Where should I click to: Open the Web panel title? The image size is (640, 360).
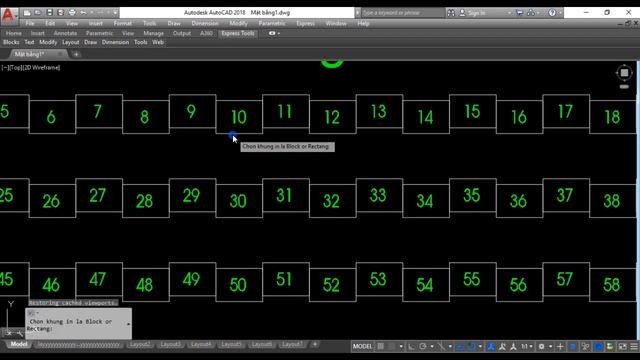[158, 42]
